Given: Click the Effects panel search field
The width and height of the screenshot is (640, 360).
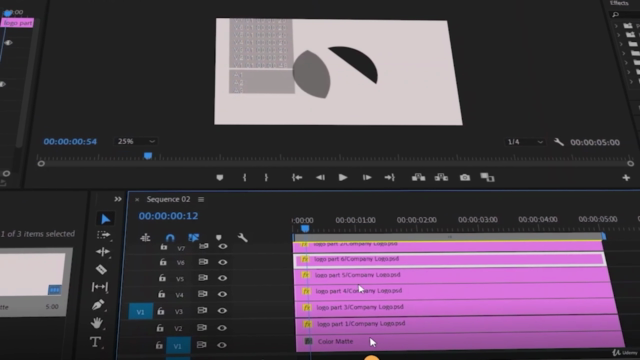Looking at the screenshot, I should [x=625, y=14].
